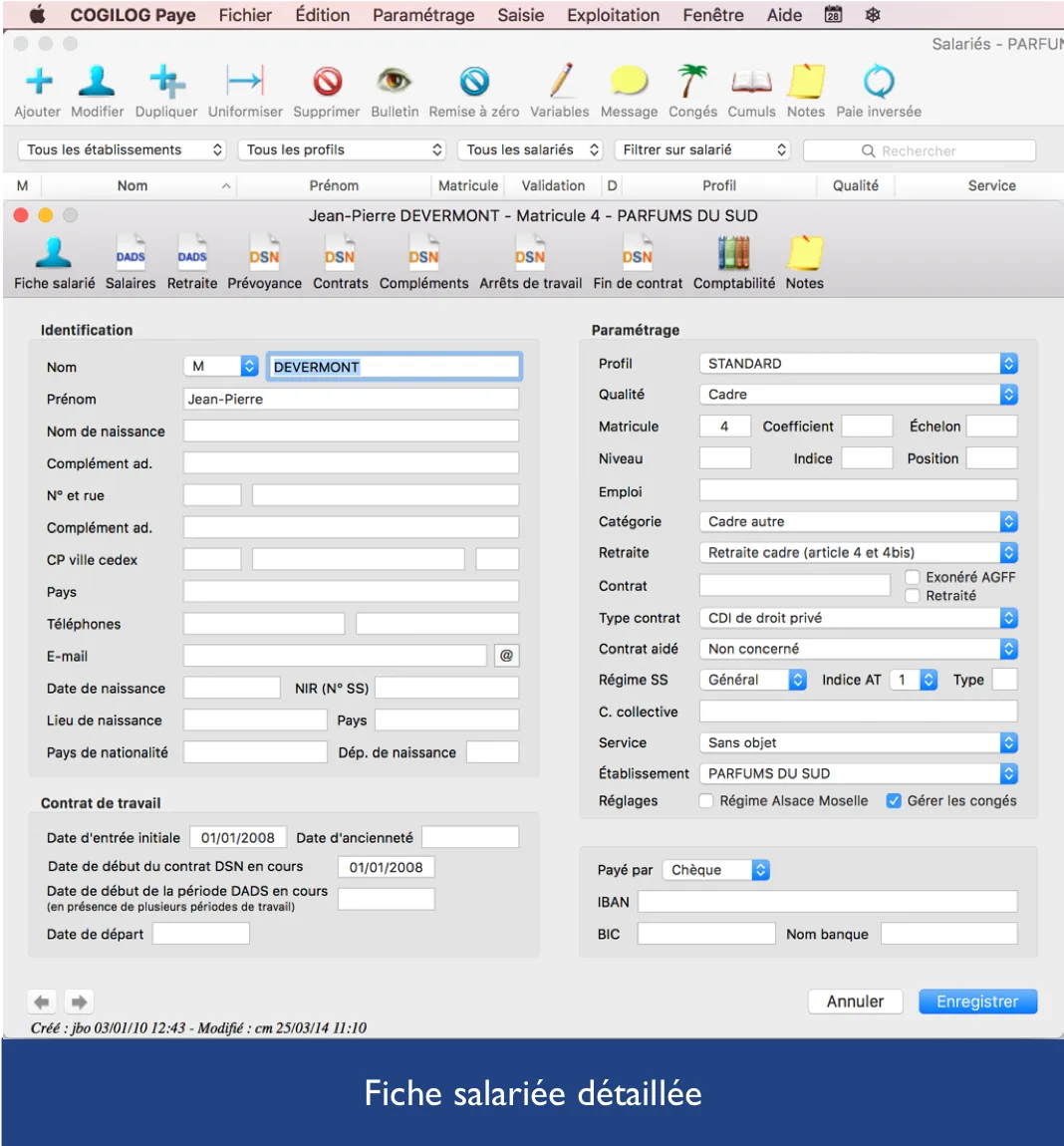Tick the Exonéré AGFF checkbox
The image size is (1064, 1146).
coord(912,577)
